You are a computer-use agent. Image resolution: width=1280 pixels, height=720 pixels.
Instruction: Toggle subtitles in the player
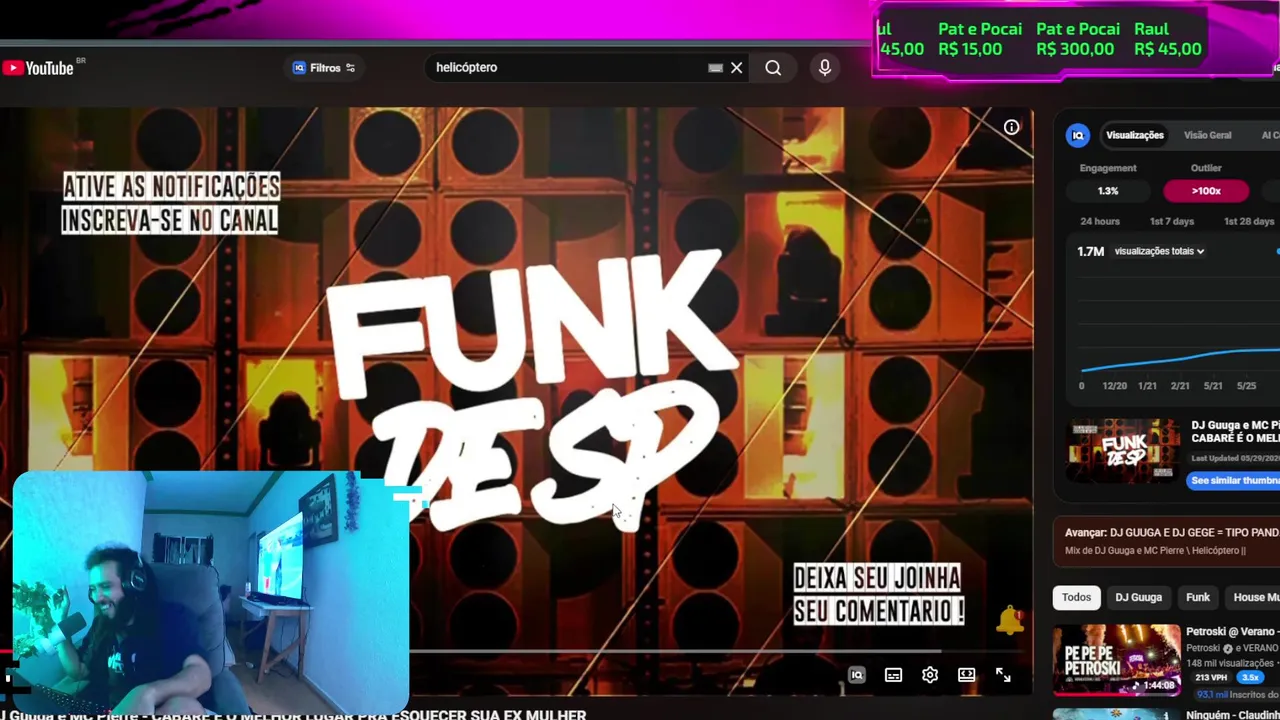(893, 675)
